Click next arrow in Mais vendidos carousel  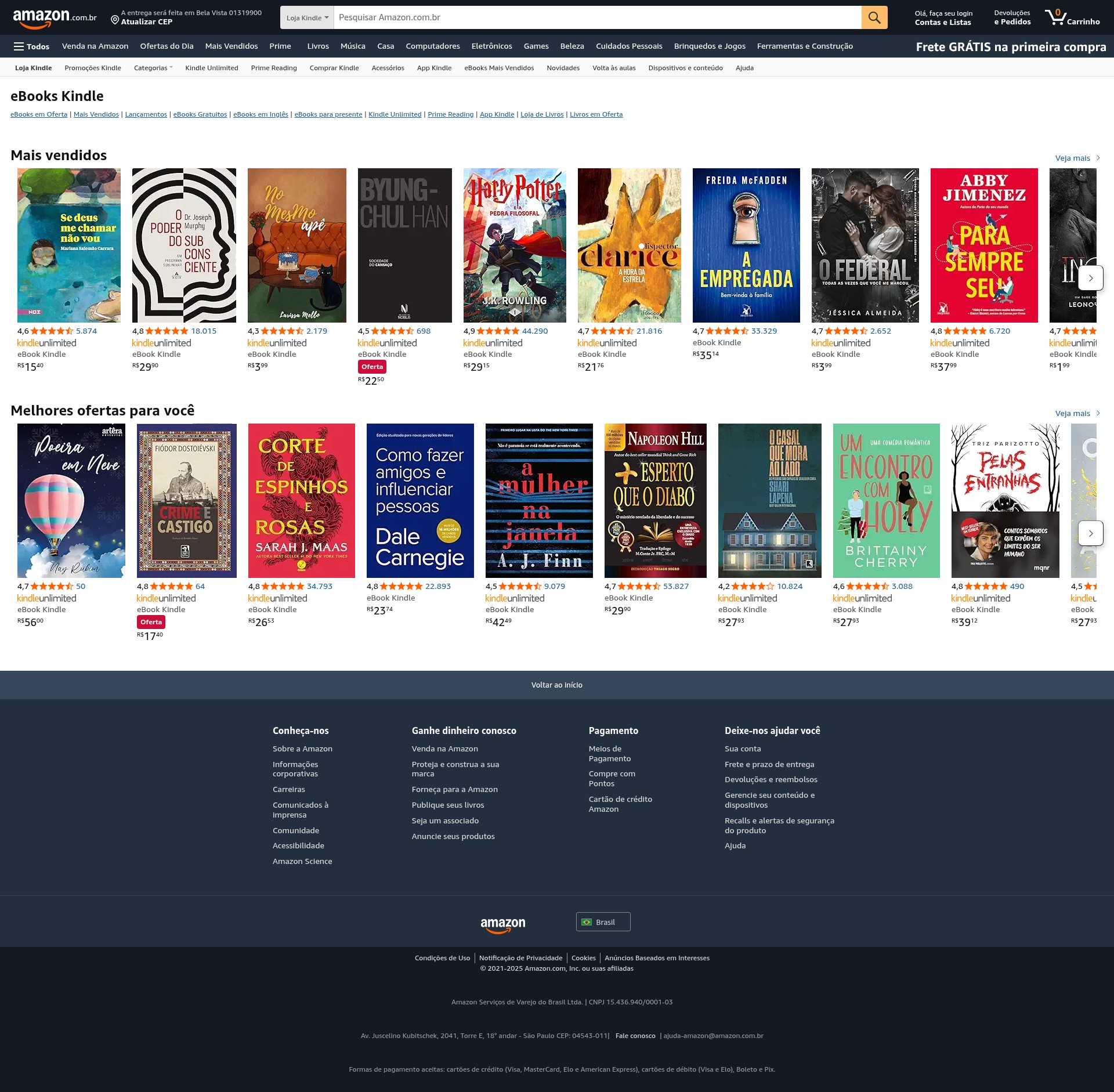[x=1091, y=278]
